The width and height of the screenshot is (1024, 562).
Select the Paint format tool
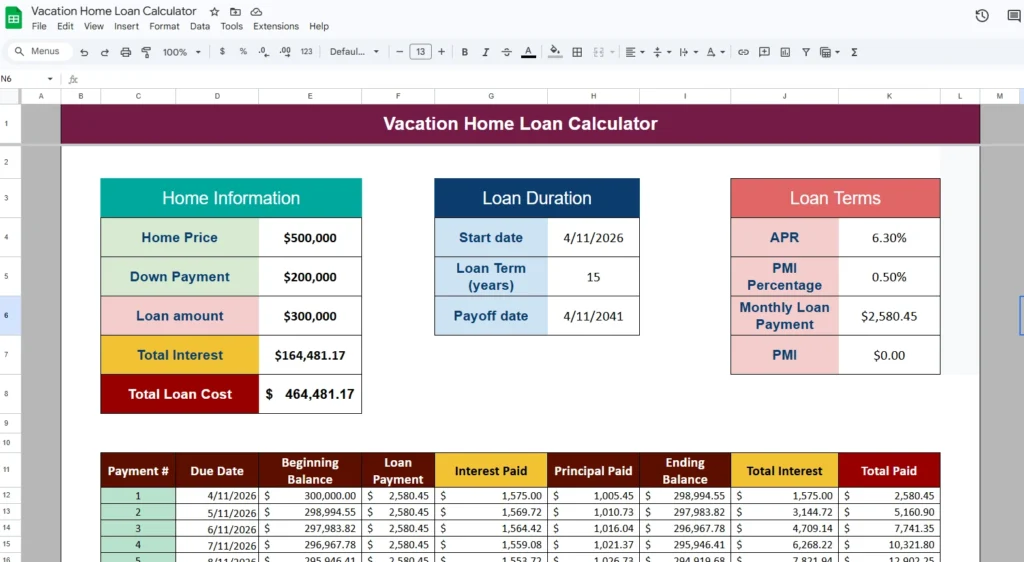(146, 52)
